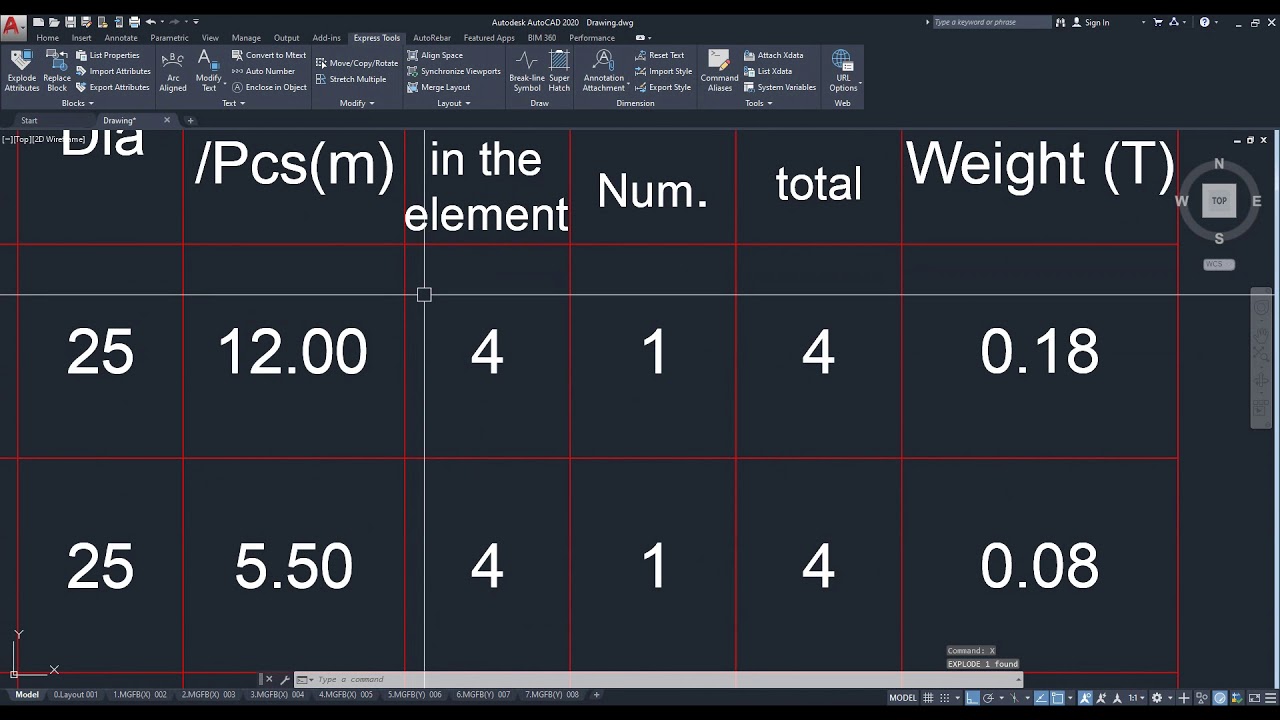
Task: Switch to the 3.MGFB(X) 004 layout tab
Action: [x=277, y=695]
